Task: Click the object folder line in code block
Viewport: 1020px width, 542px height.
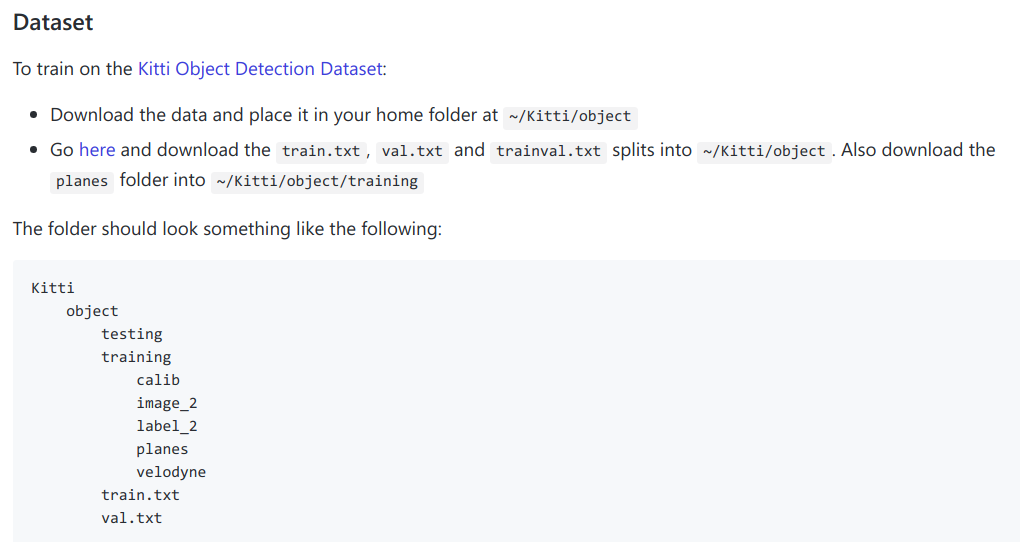Action: tap(92, 311)
